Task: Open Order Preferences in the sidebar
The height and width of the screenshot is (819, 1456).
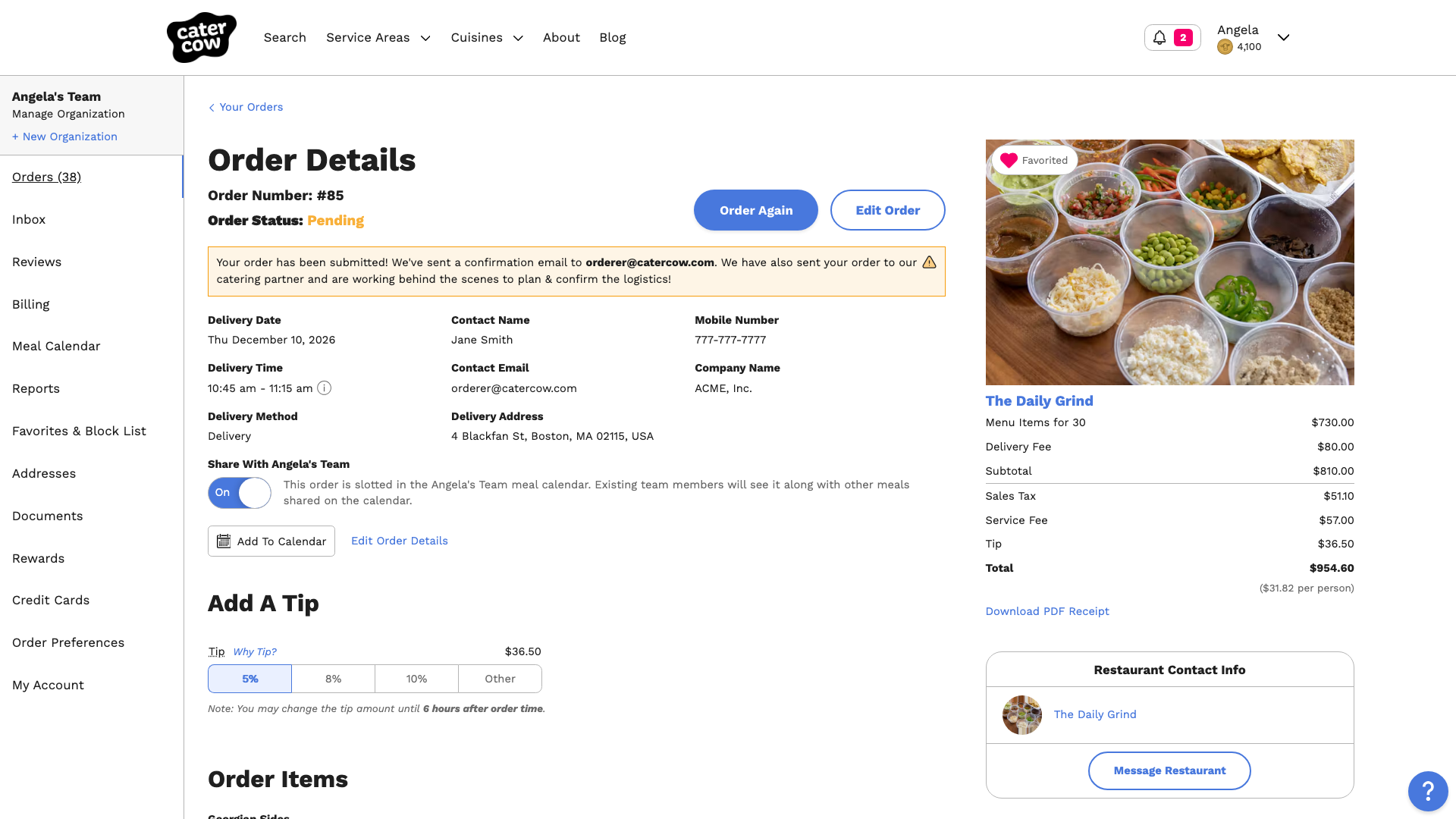Action: pos(68,642)
